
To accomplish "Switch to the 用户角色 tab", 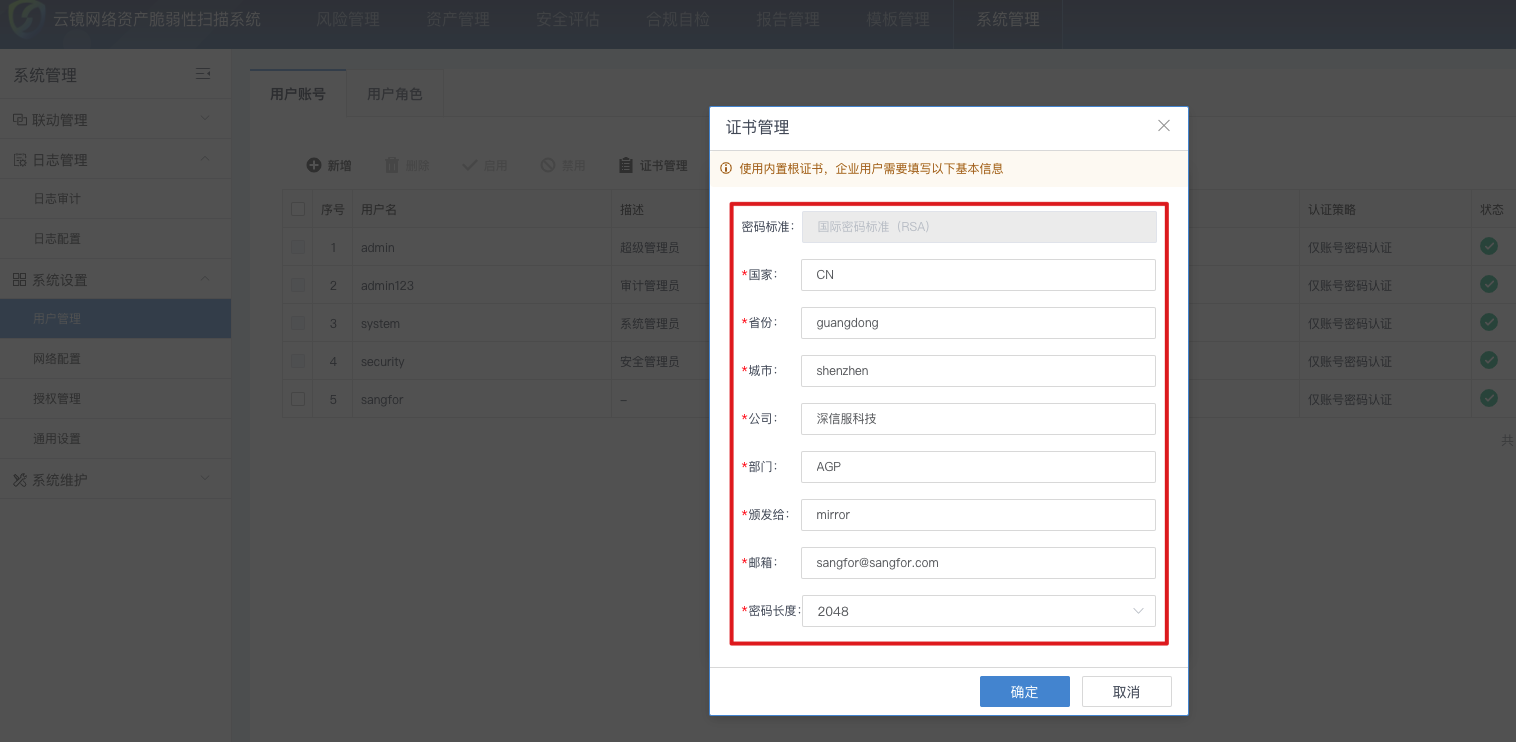I will (395, 94).
